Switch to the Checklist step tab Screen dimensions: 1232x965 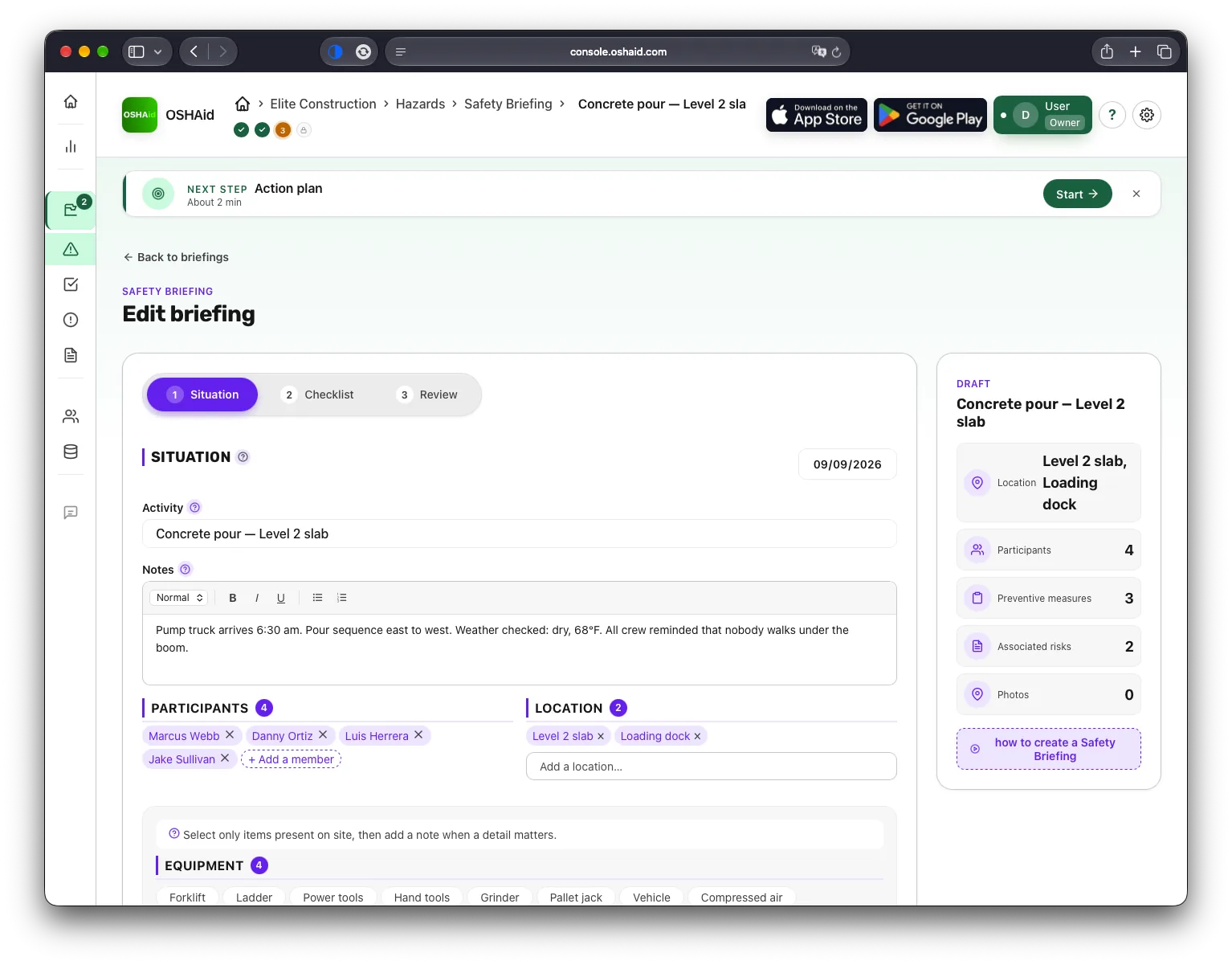pyautogui.click(x=318, y=395)
